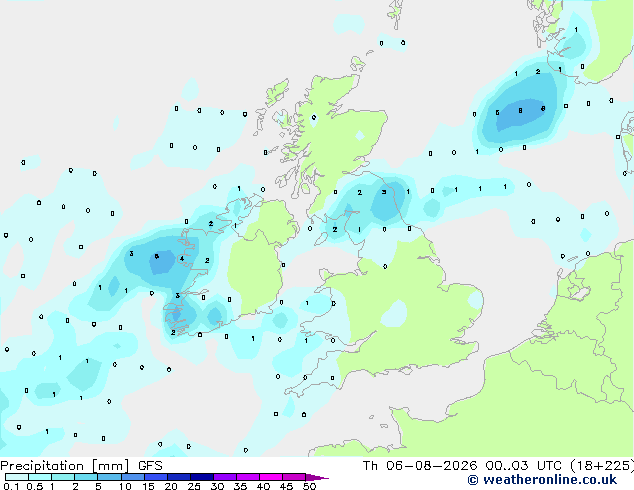Pick the magenta legend swatch between 40 and 45
The width and height of the screenshot is (634, 490).
coord(271,477)
